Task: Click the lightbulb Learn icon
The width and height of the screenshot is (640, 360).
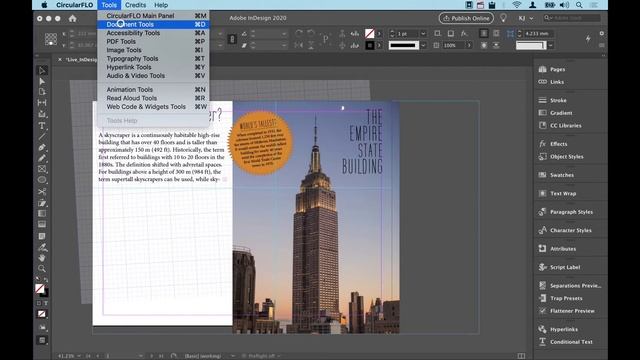Action: (503, 18)
